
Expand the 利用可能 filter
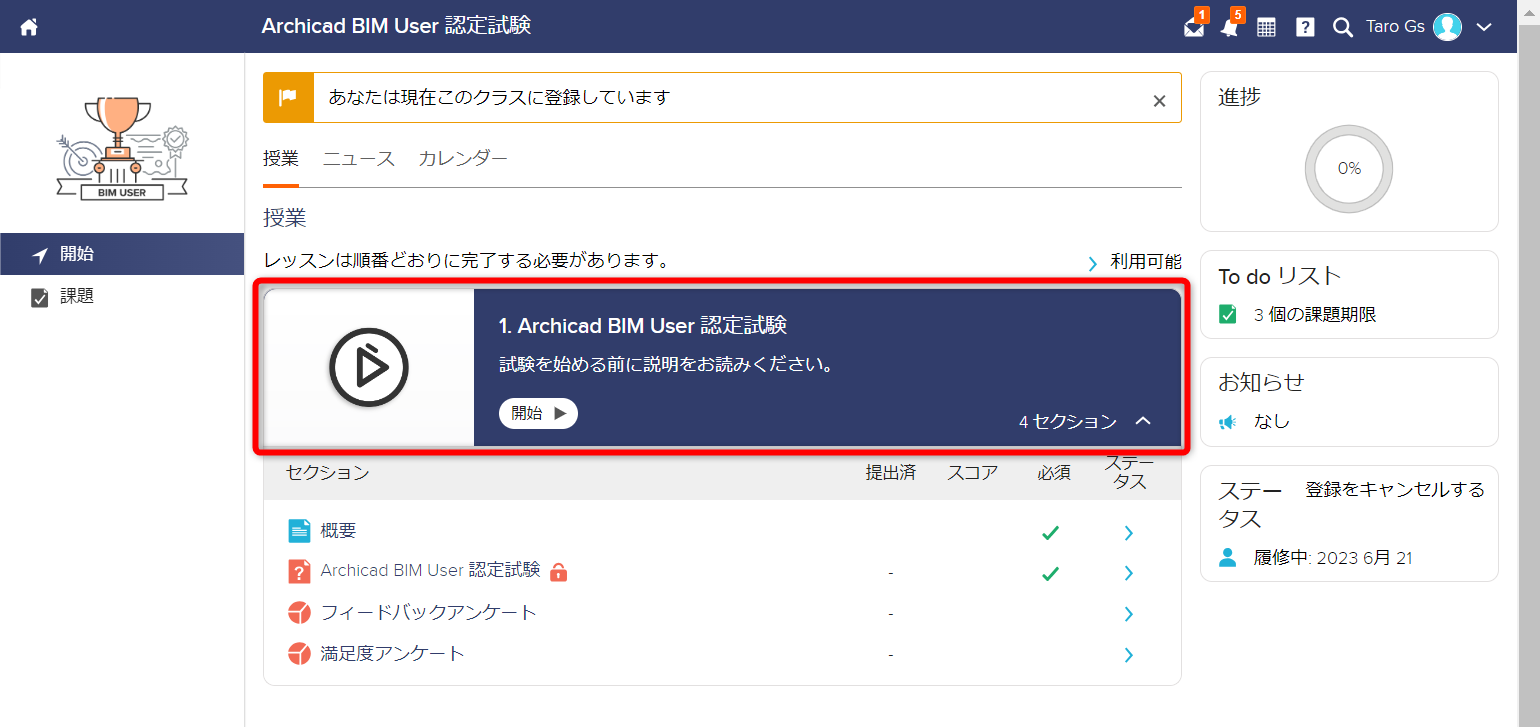(x=1134, y=262)
